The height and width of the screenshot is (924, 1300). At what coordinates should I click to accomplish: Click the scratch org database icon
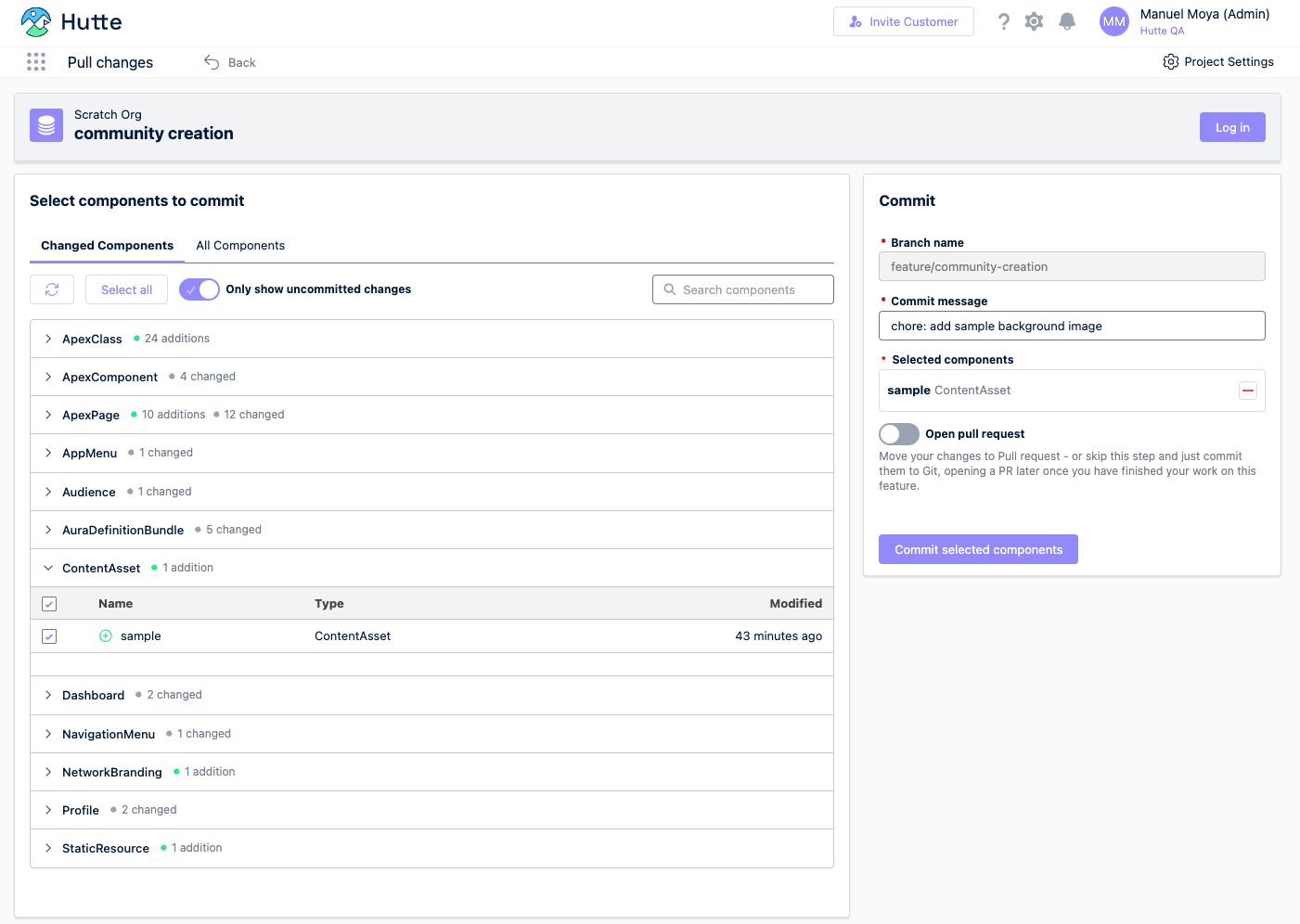(x=46, y=125)
